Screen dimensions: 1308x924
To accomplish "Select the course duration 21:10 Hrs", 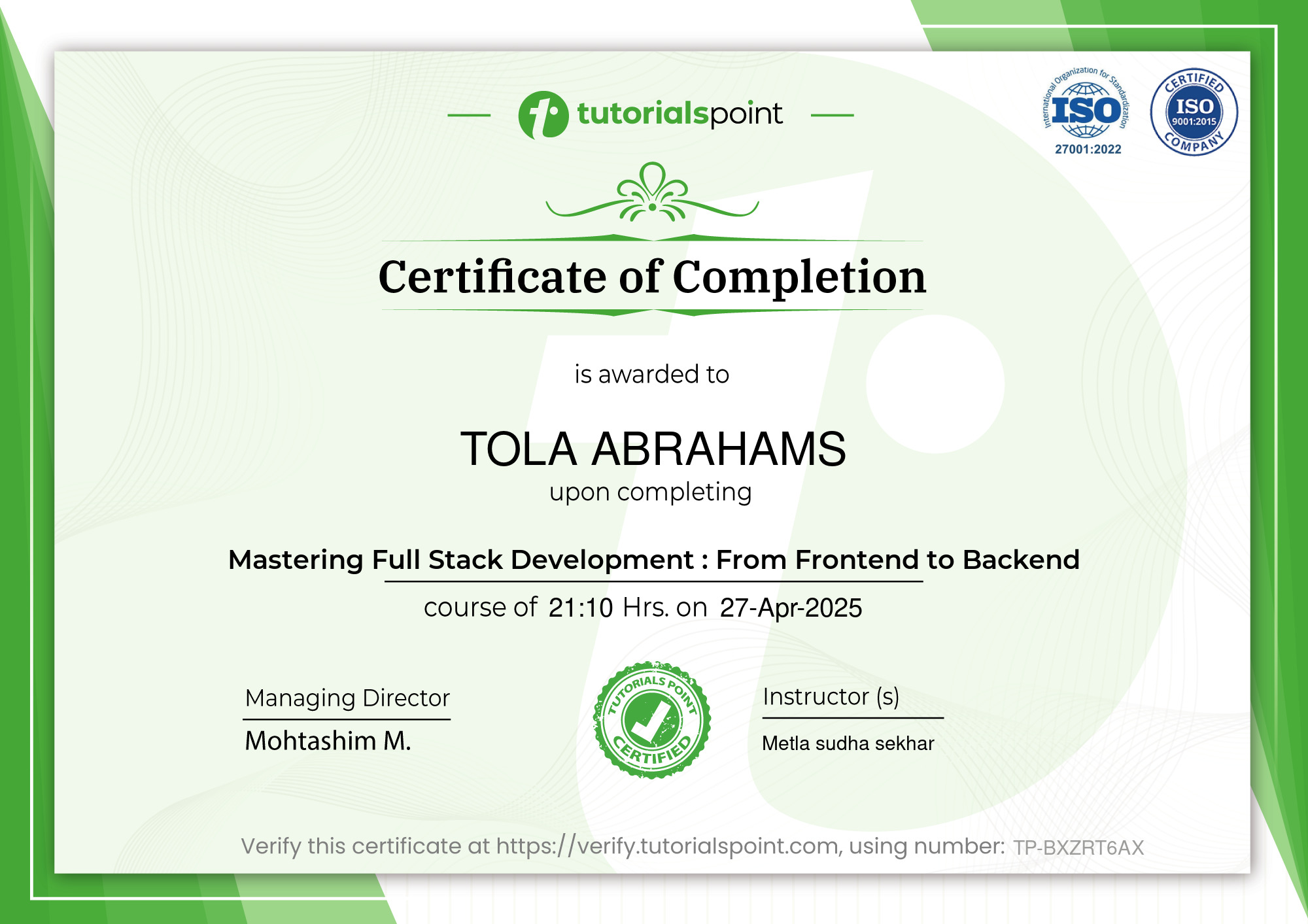I will coord(579,607).
